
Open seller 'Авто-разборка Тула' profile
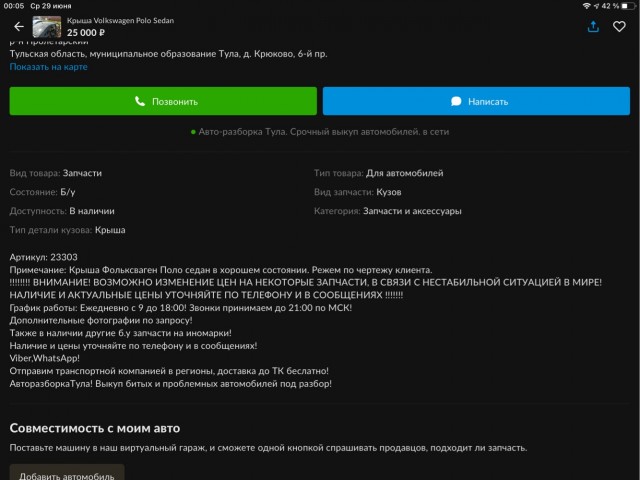click(320, 132)
